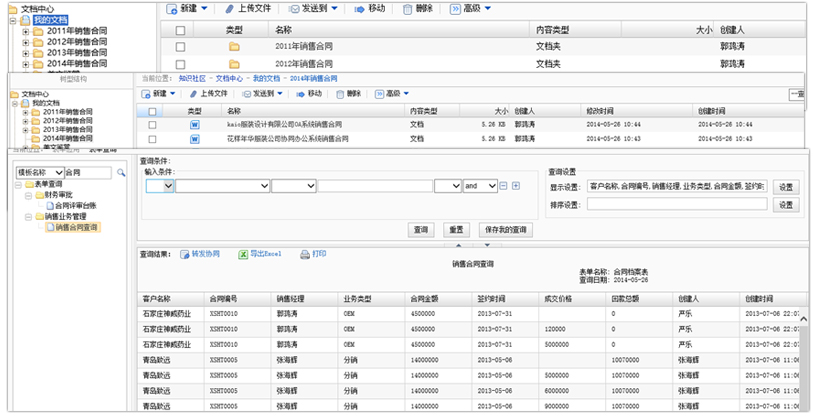Expand 2012年销售合同 node in topmost tree
This screenshot has width=813, height=420.
(25, 42)
